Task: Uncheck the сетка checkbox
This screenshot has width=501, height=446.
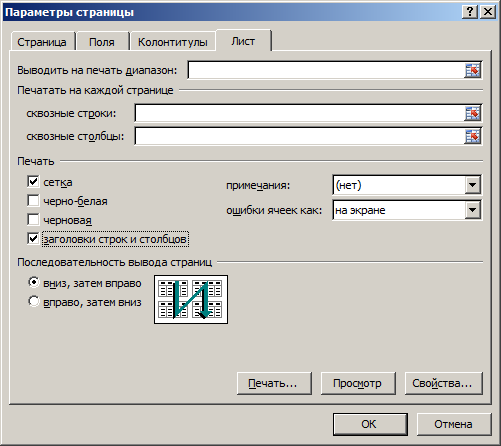Action: tap(33, 182)
